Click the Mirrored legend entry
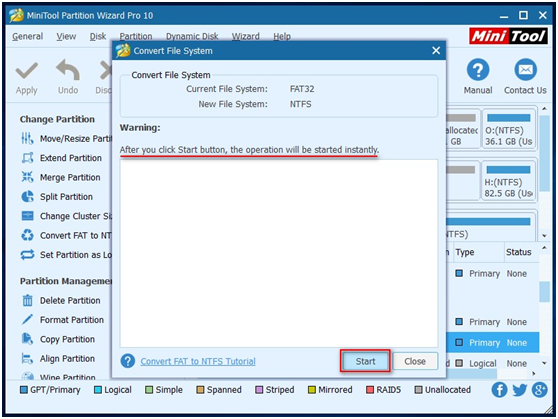 (330, 390)
